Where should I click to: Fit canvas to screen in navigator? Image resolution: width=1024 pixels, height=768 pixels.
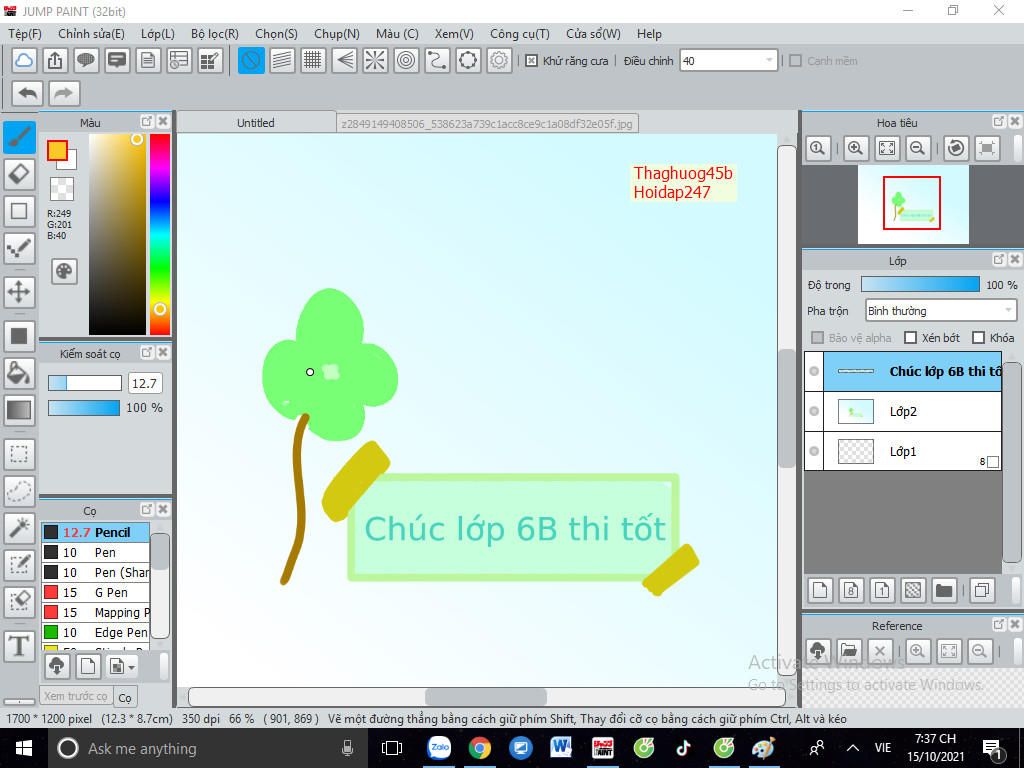tap(887, 148)
